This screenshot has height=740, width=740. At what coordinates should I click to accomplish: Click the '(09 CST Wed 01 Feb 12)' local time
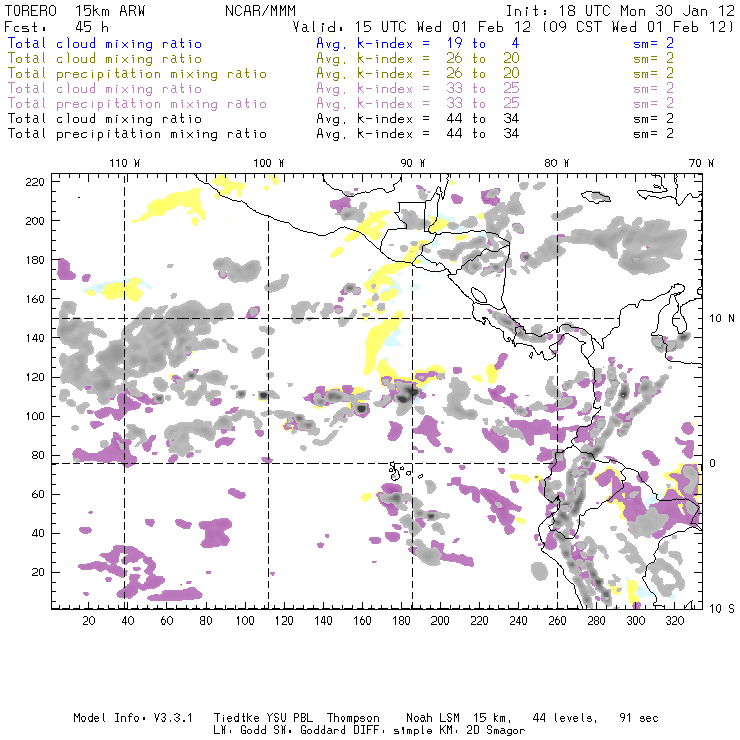pyautogui.click(x=638, y=27)
